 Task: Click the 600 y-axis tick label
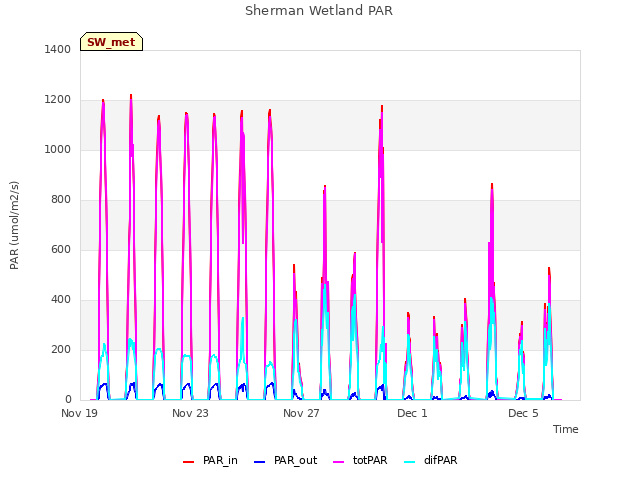click(61, 249)
